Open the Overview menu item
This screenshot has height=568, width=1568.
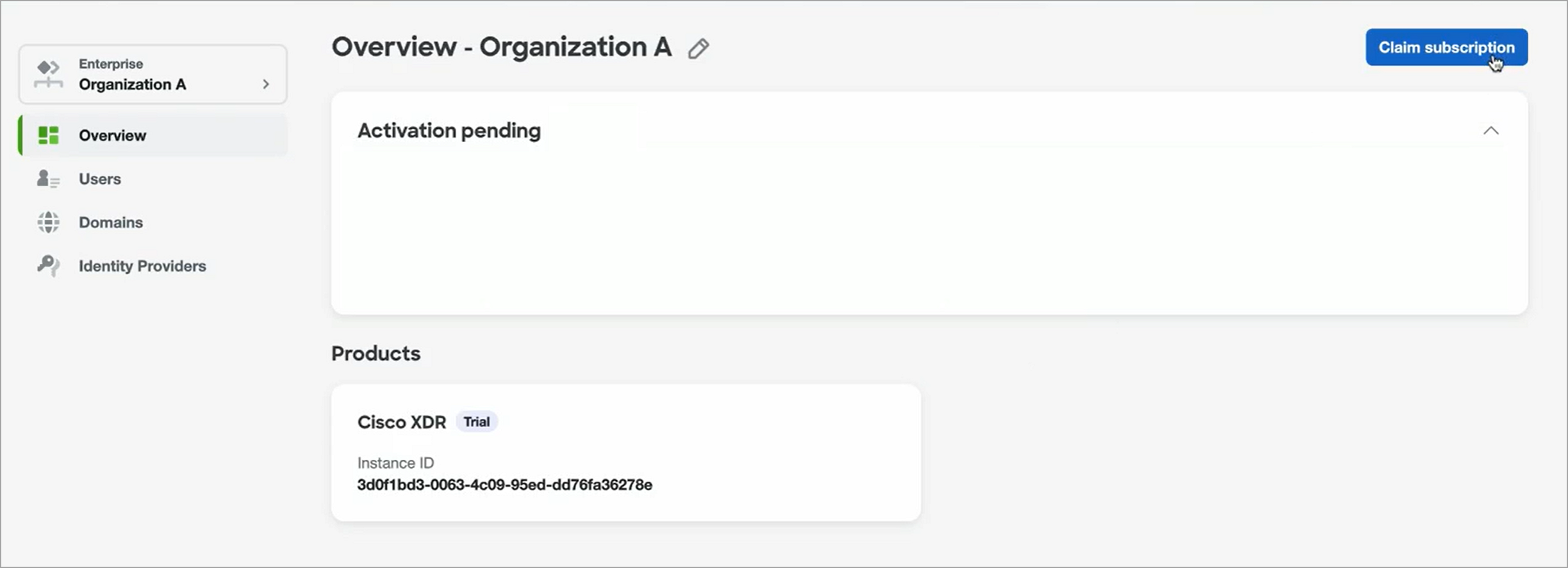pos(153,135)
